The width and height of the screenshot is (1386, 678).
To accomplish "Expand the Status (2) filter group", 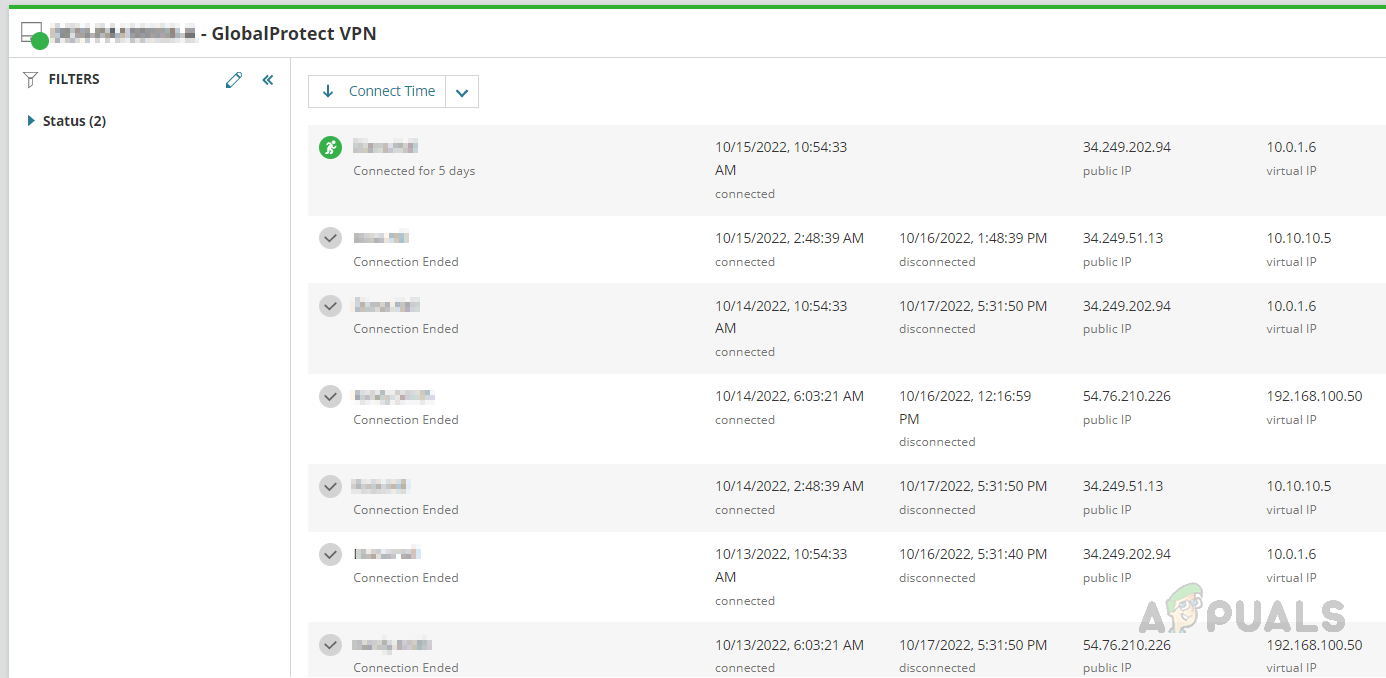I will [x=68, y=121].
